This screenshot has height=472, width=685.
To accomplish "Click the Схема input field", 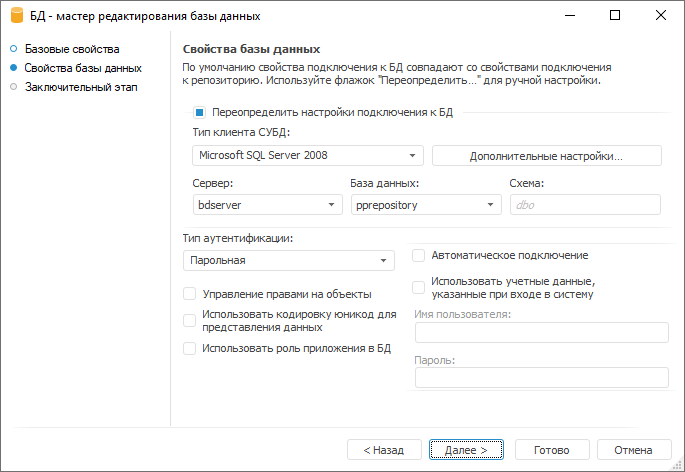I will click(x=585, y=205).
